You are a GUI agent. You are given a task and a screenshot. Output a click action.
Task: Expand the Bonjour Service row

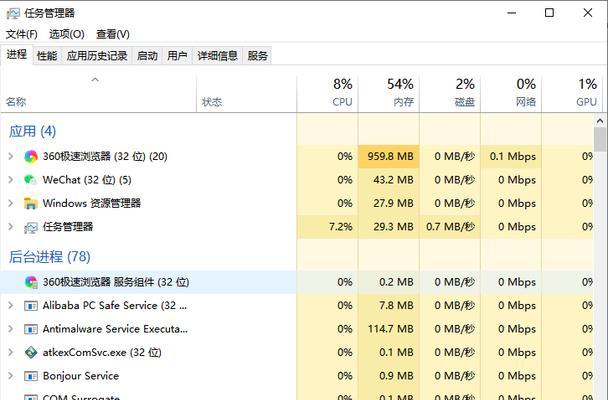tap(11, 376)
